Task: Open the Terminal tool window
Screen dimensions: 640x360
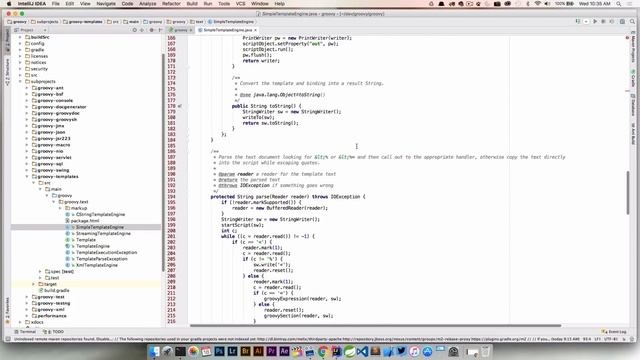Action: point(25,332)
